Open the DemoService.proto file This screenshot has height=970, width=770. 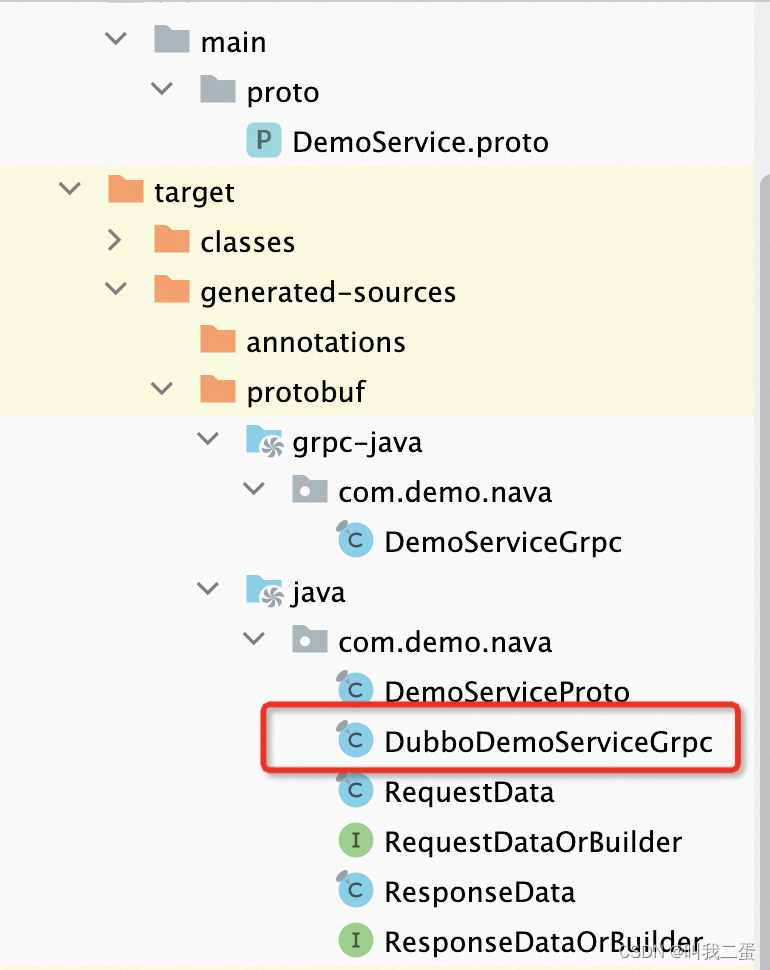click(420, 141)
